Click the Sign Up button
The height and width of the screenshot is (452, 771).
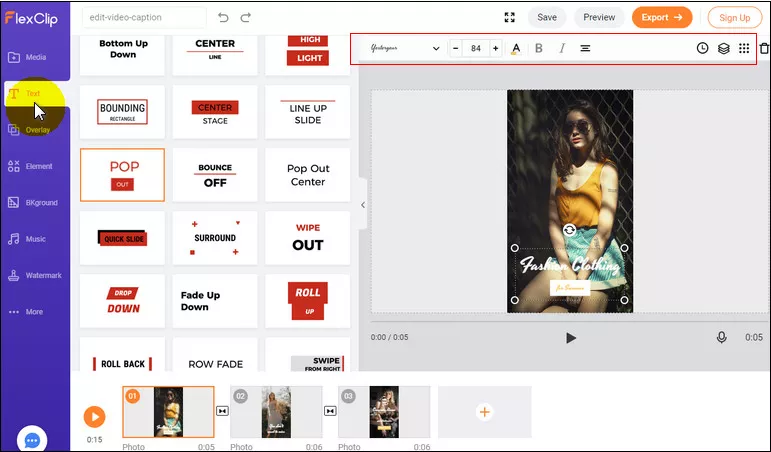735,18
